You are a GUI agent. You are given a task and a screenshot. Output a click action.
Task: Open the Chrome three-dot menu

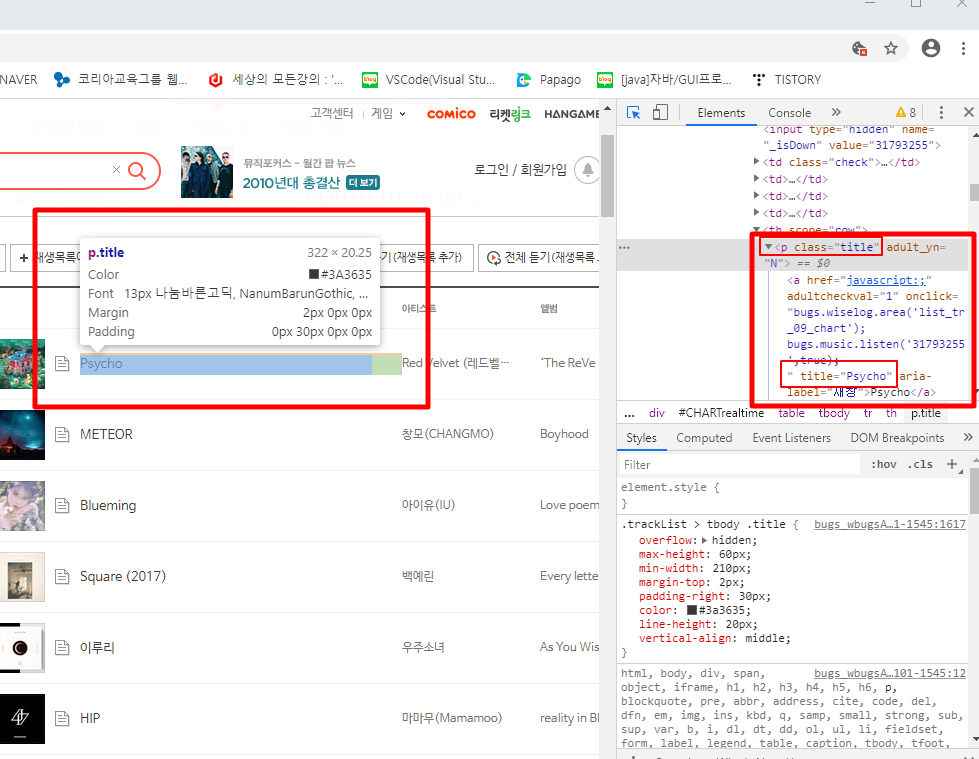point(963,48)
